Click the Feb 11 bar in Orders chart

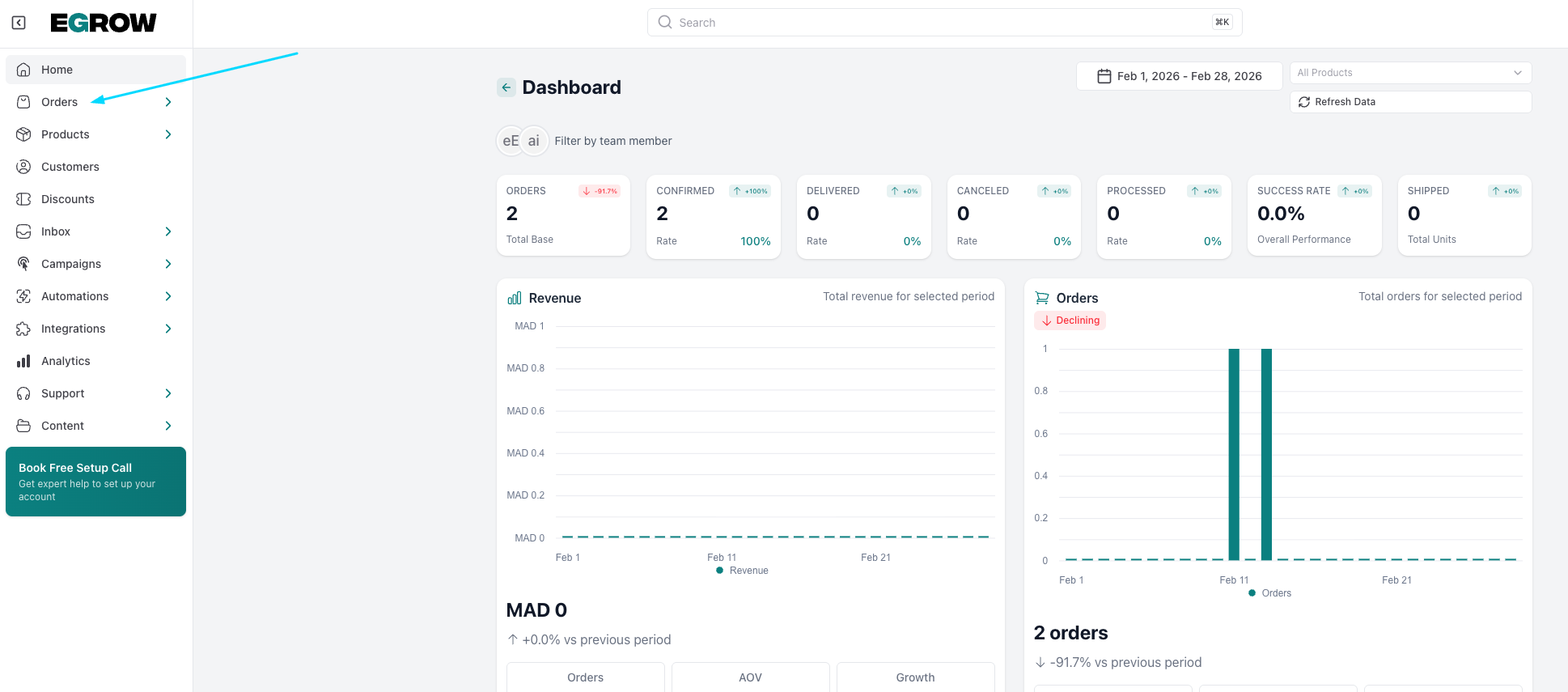pyautogui.click(x=1234, y=453)
